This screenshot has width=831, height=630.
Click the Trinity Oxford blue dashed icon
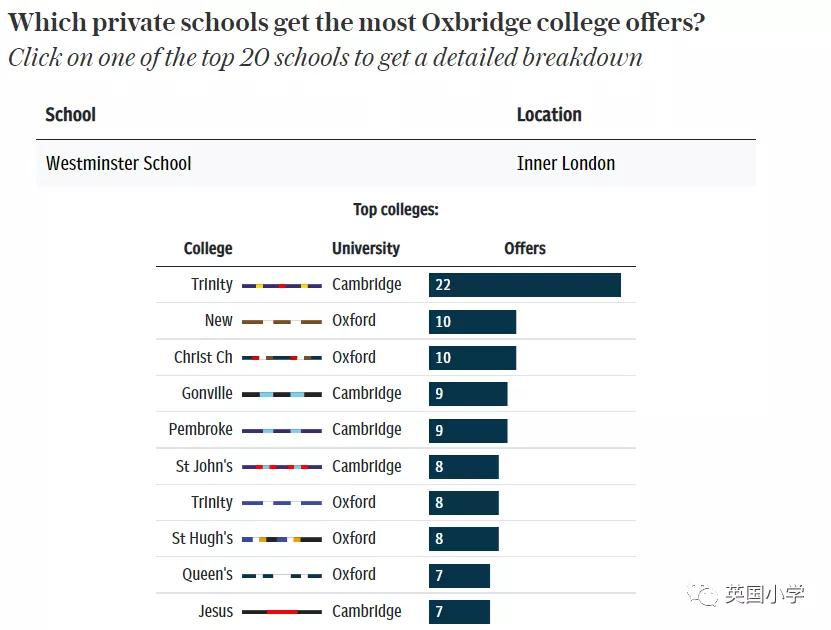point(282,503)
